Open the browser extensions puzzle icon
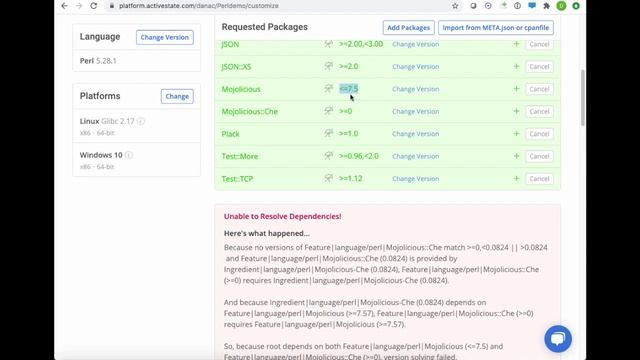 coord(547,6)
